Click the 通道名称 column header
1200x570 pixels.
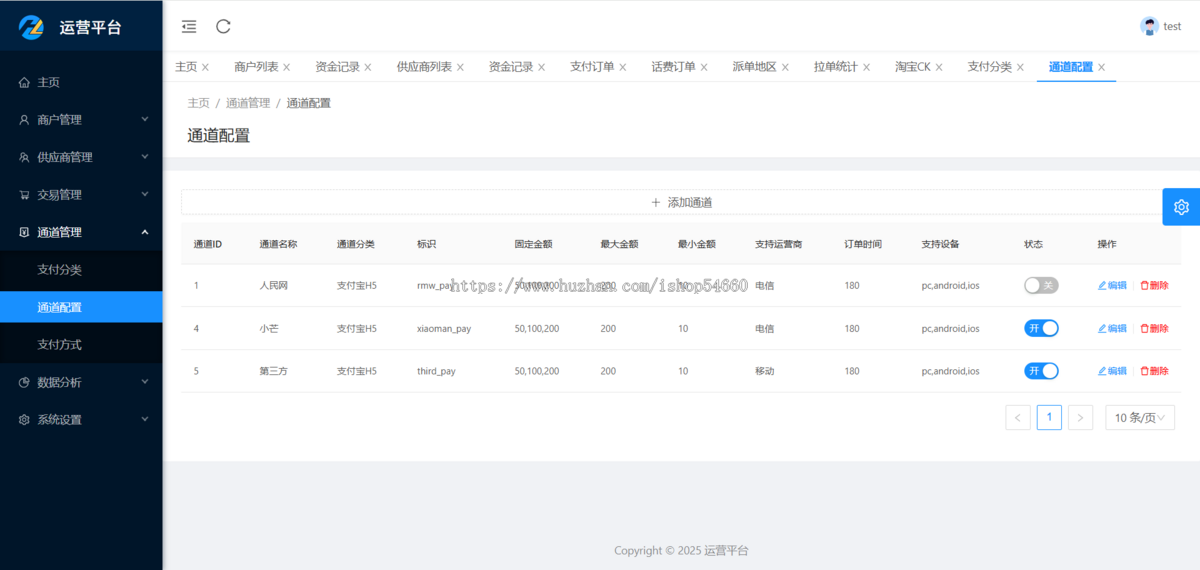[278, 244]
